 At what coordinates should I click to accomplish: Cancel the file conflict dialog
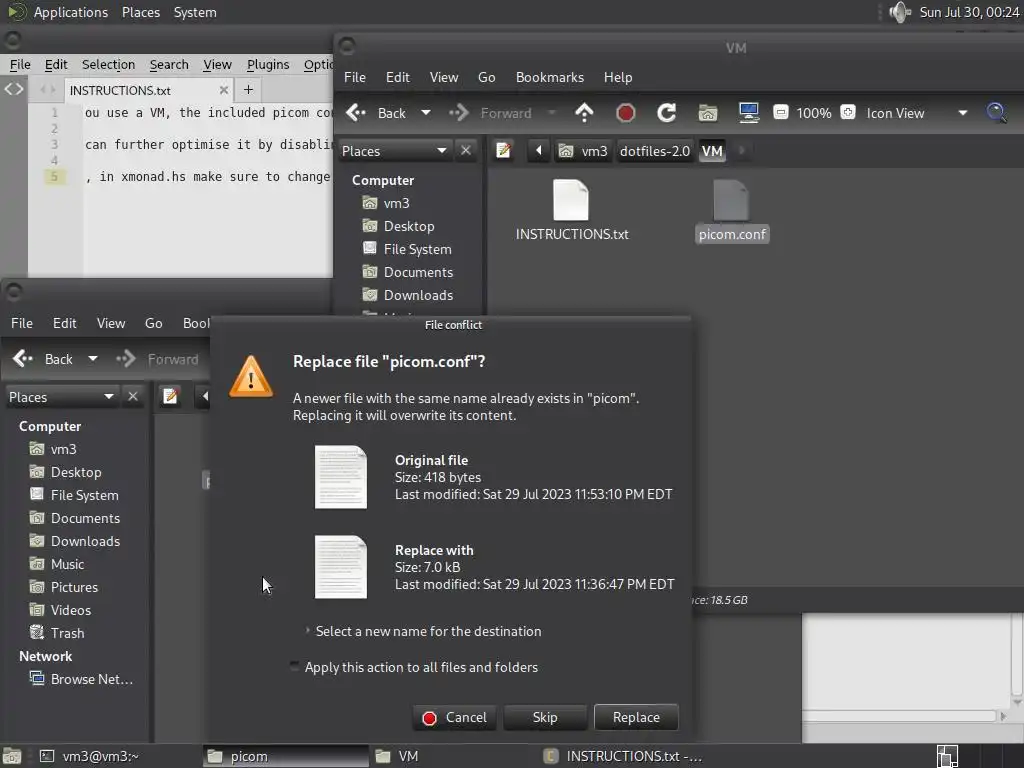455,717
